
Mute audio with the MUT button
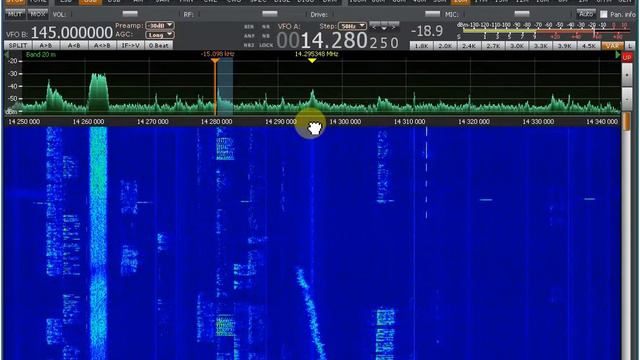coord(15,14)
